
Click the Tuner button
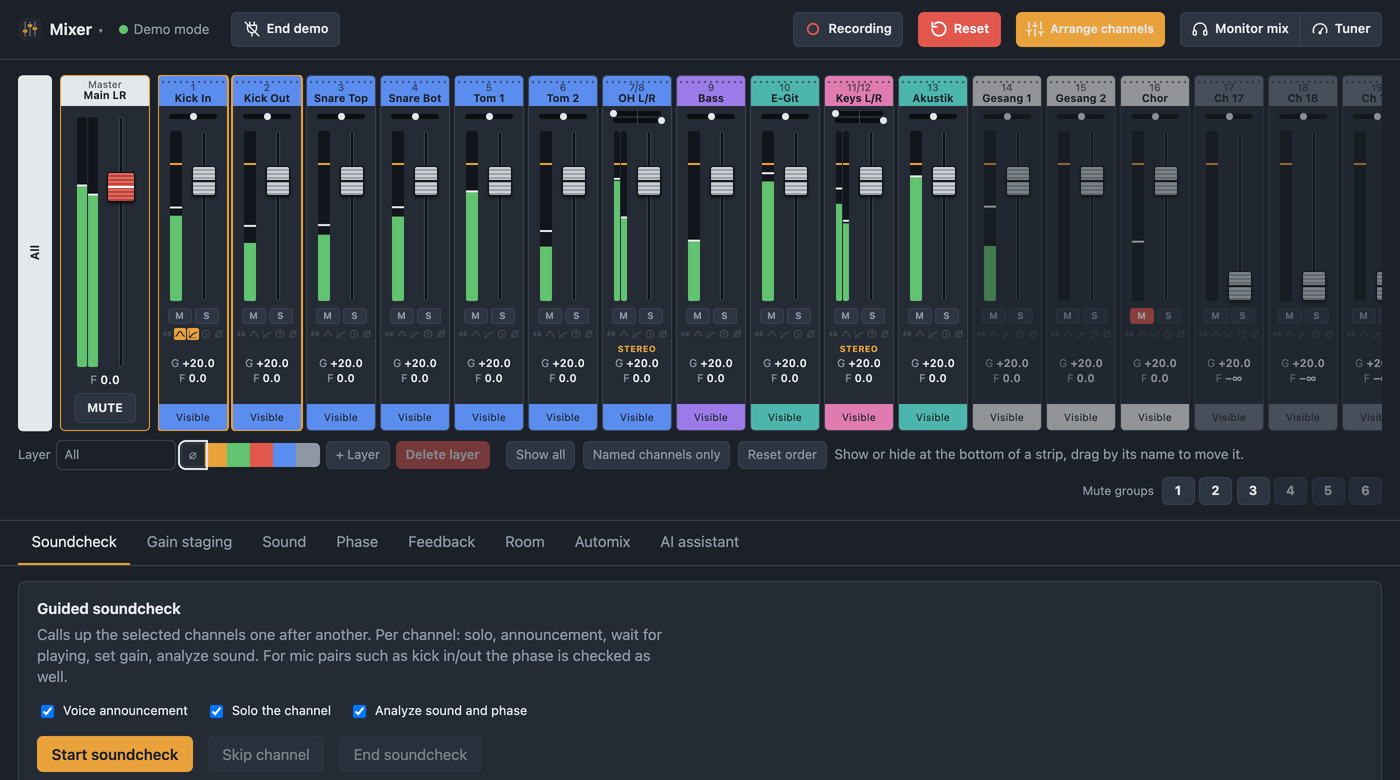coord(1340,29)
